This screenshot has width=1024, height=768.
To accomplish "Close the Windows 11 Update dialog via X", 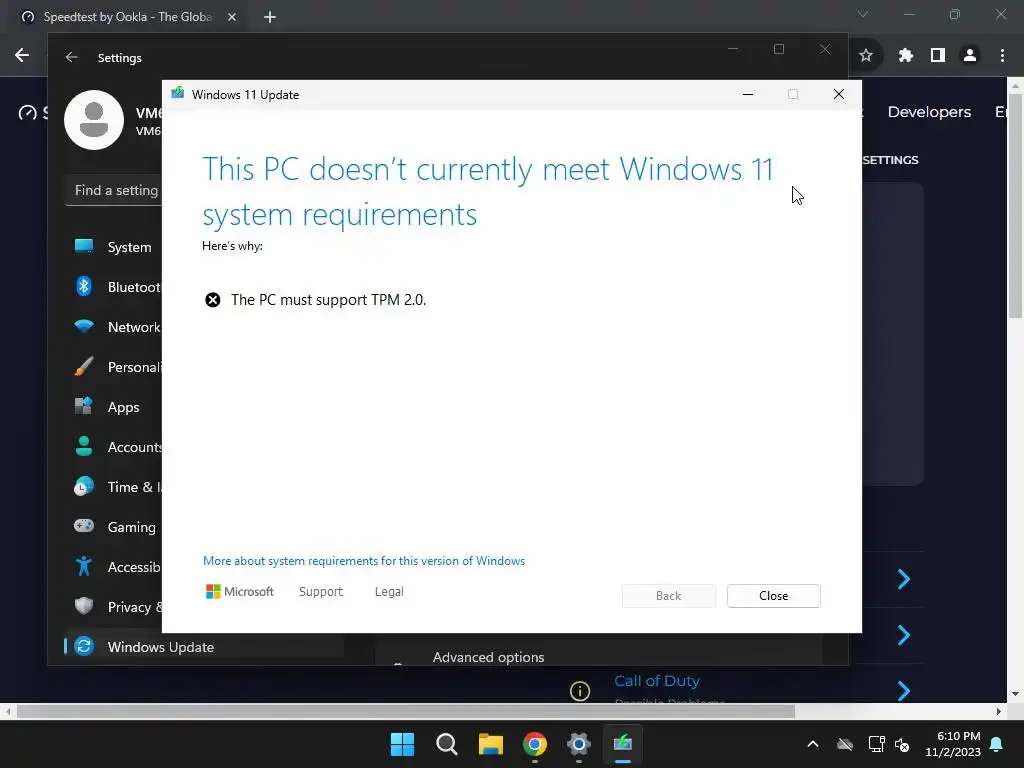I will tap(839, 95).
